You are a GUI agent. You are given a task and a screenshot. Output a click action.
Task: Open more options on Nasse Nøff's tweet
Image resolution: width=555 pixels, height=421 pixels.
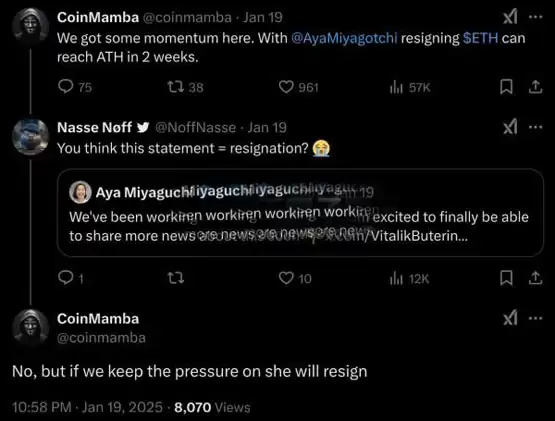pos(536,127)
